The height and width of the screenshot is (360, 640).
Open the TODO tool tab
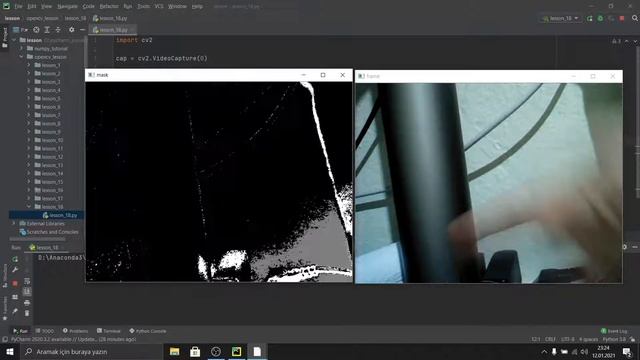(x=45, y=331)
